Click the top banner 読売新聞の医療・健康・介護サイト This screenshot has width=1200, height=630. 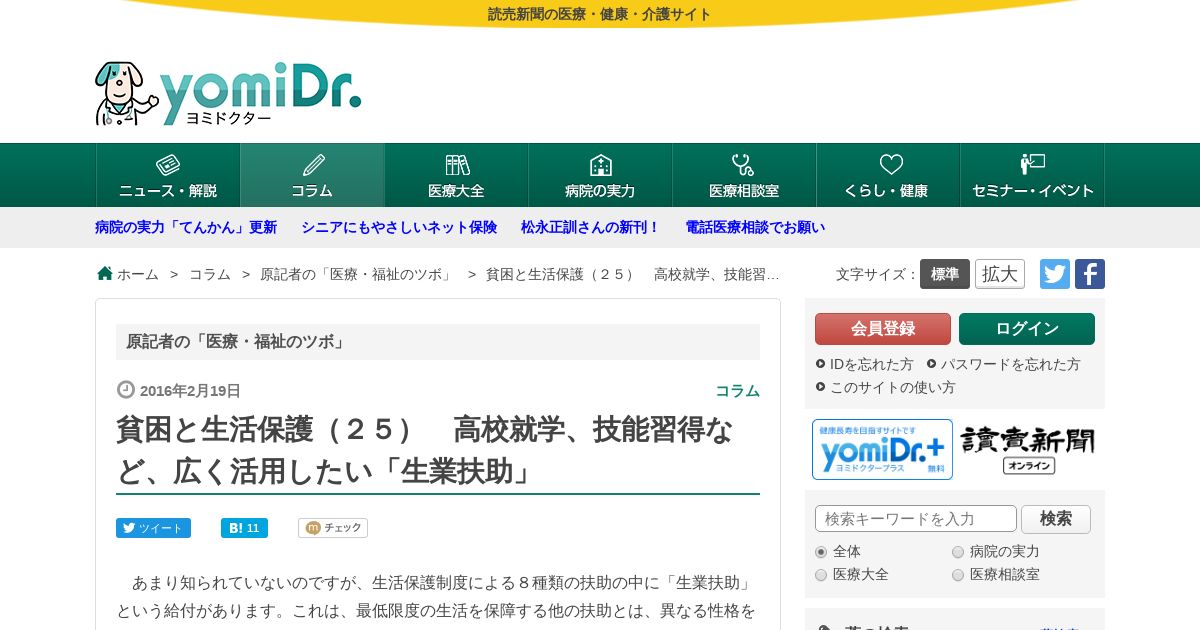(600, 14)
